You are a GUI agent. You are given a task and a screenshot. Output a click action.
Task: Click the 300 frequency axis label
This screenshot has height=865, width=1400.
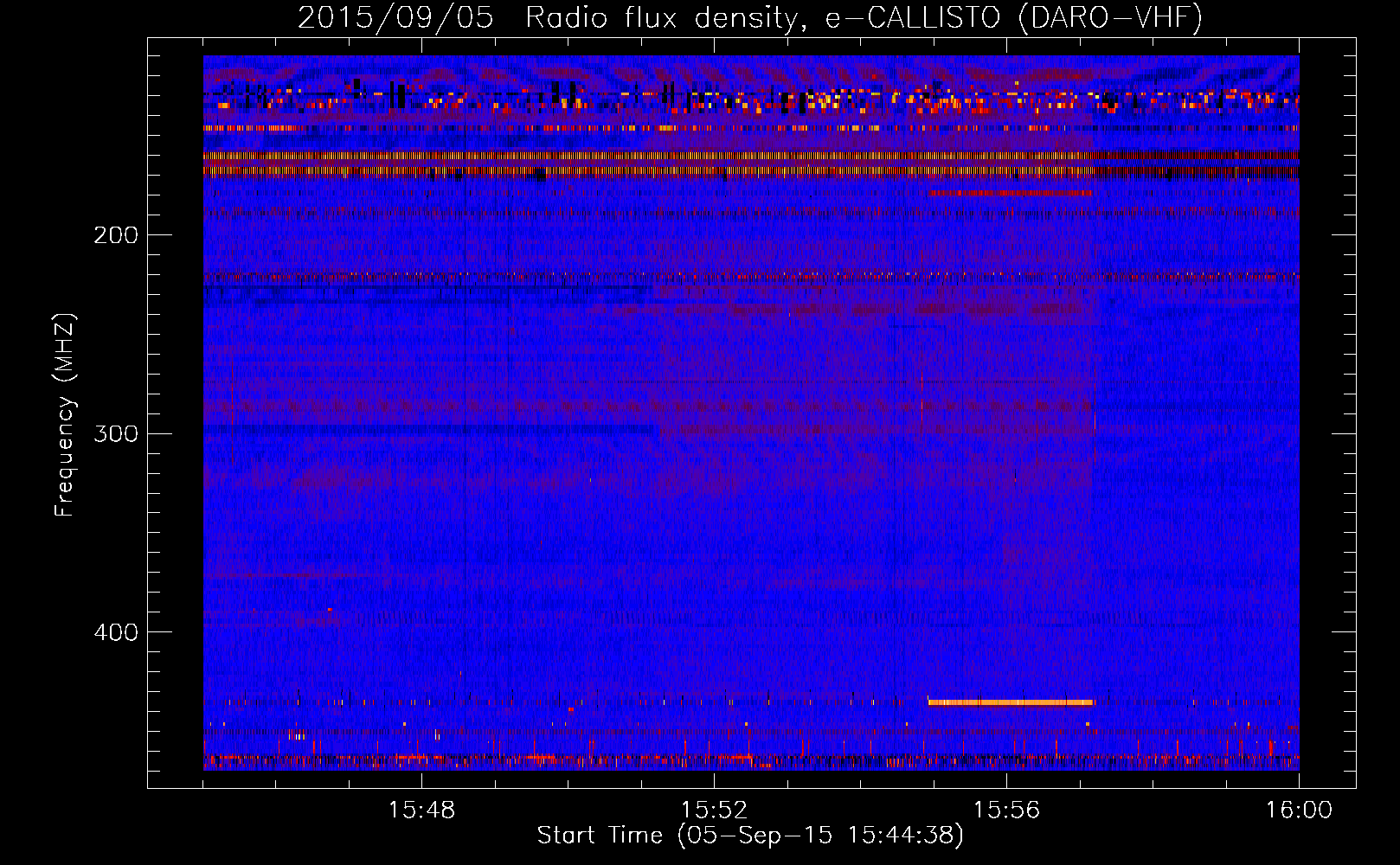115,433
